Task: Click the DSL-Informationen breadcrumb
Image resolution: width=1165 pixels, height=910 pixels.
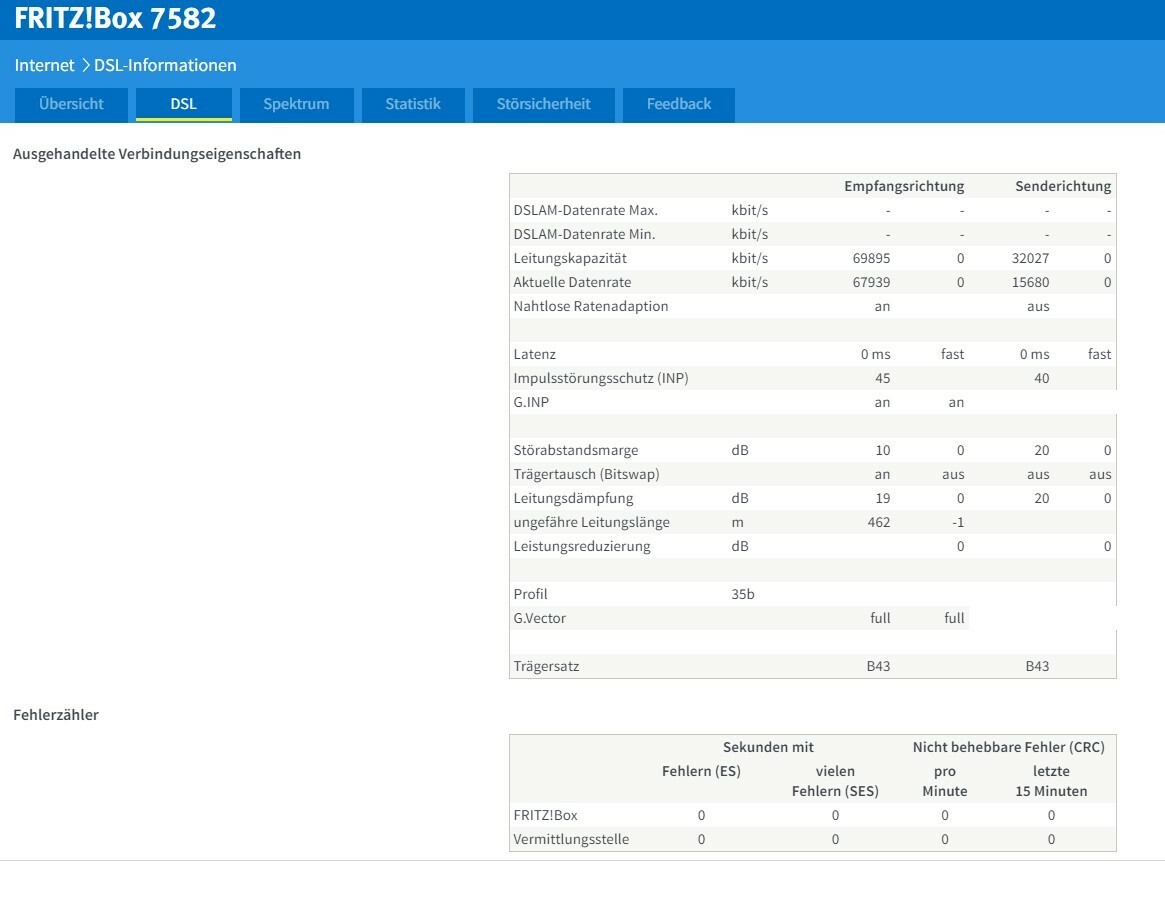Action: point(165,65)
